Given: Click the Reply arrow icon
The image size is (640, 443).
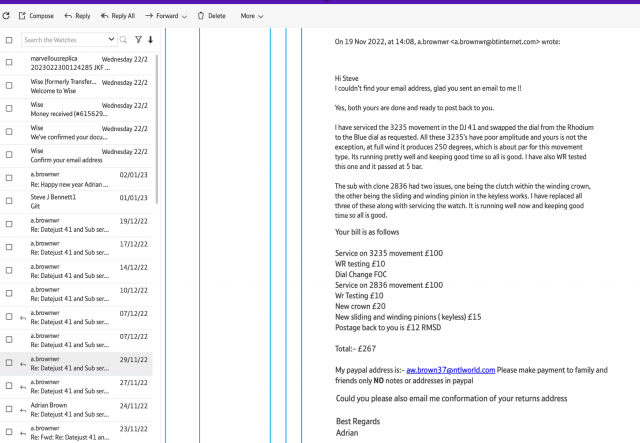Looking at the screenshot, I should click(68, 16).
